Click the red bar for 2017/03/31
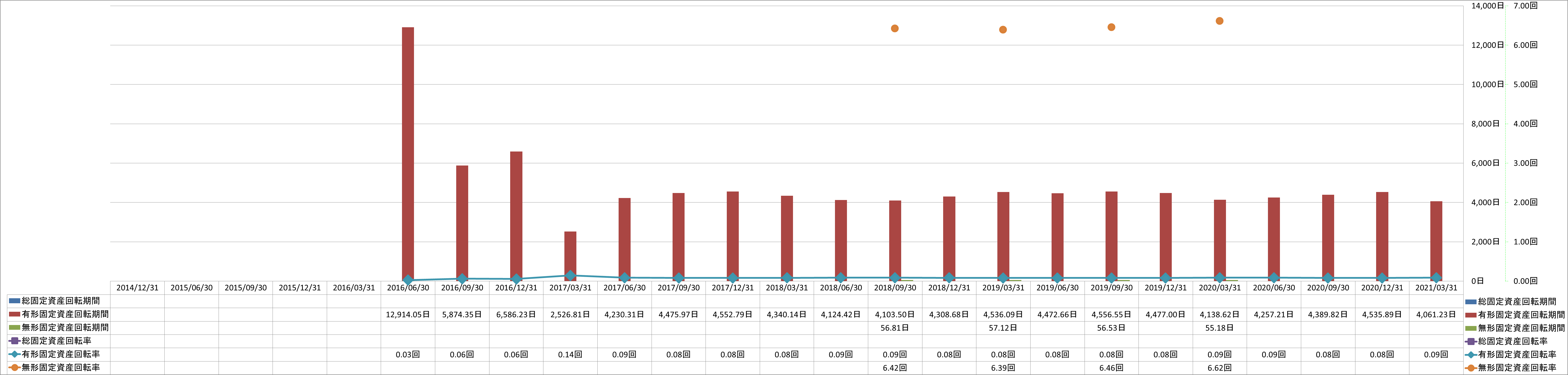The height and width of the screenshot is (375, 1568). (x=570, y=256)
